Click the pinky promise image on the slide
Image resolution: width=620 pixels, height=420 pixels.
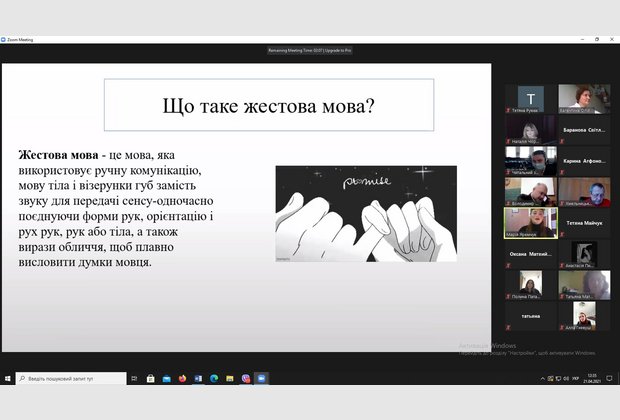click(x=366, y=214)
